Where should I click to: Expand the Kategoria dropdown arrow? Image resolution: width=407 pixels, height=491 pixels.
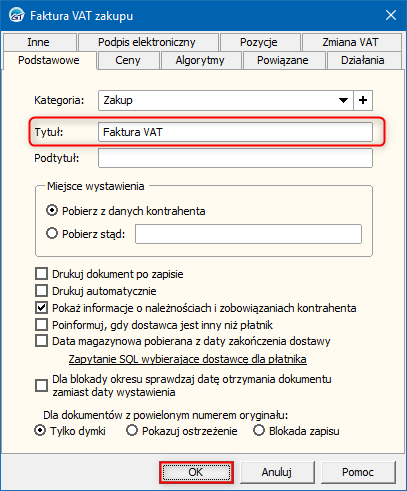[343, 100]
